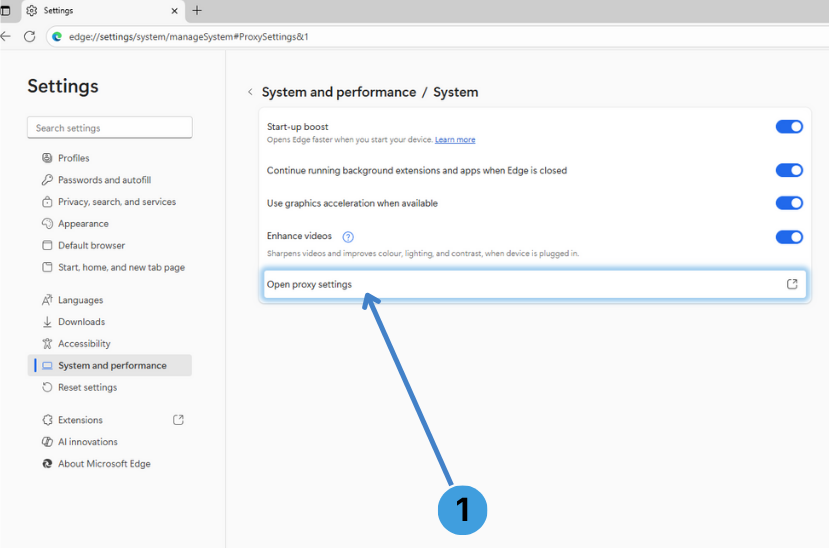Screen dimensions: 829x548
Task: Click the Edge icon in the address bar
Action: tap(57, 36)
